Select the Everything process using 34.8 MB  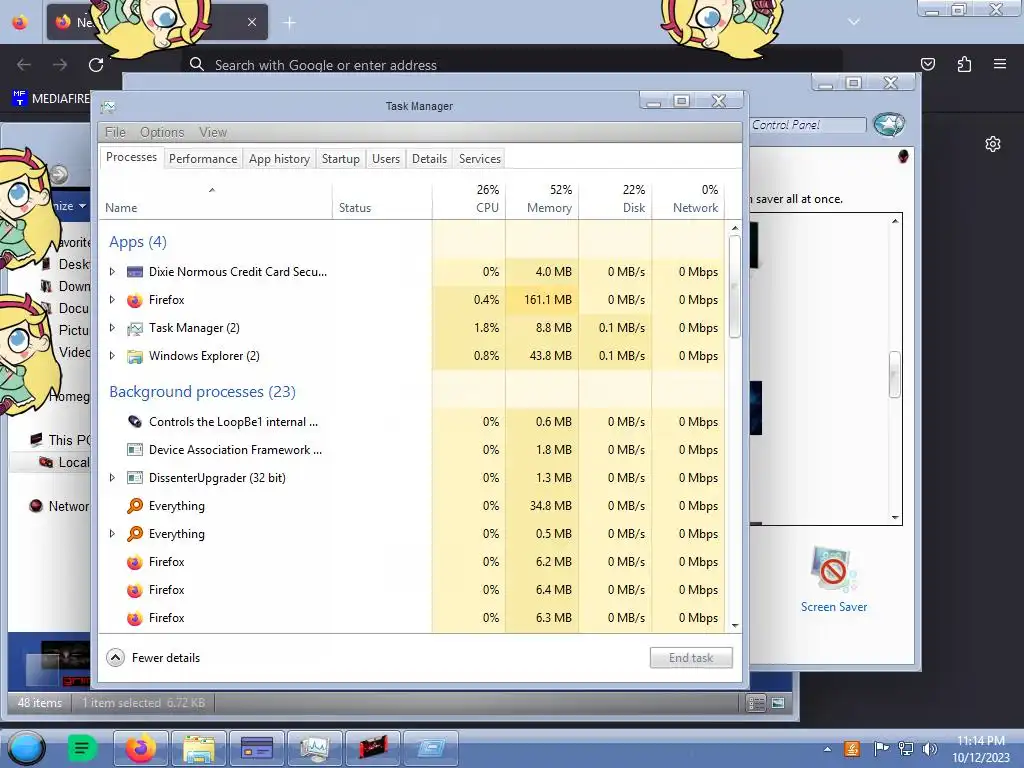click(411, 506)
